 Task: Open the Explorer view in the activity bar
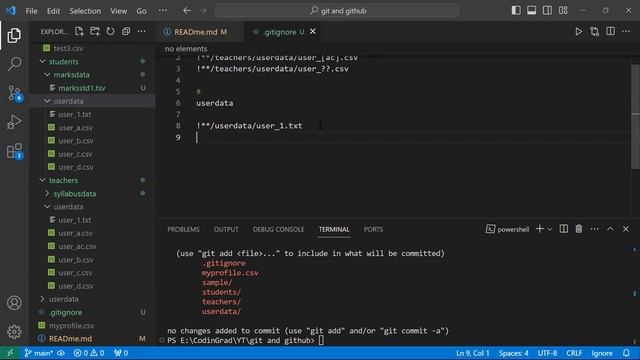14,36
